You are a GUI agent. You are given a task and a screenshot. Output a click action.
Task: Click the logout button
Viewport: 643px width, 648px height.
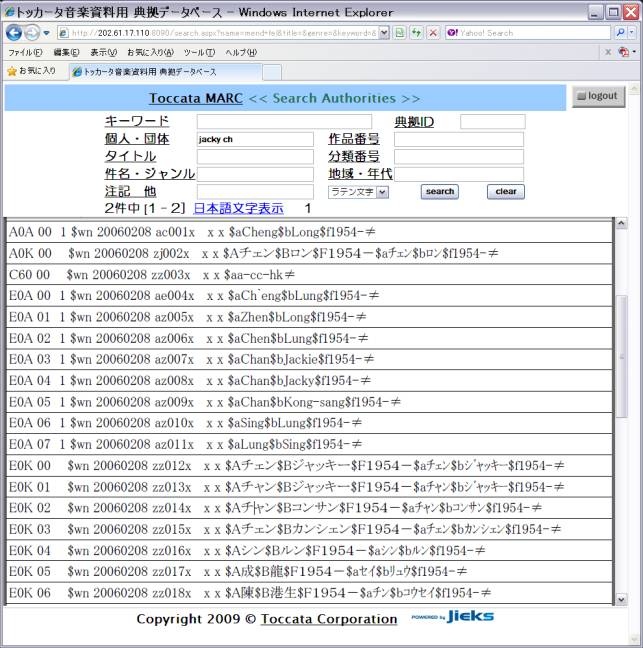598,96
